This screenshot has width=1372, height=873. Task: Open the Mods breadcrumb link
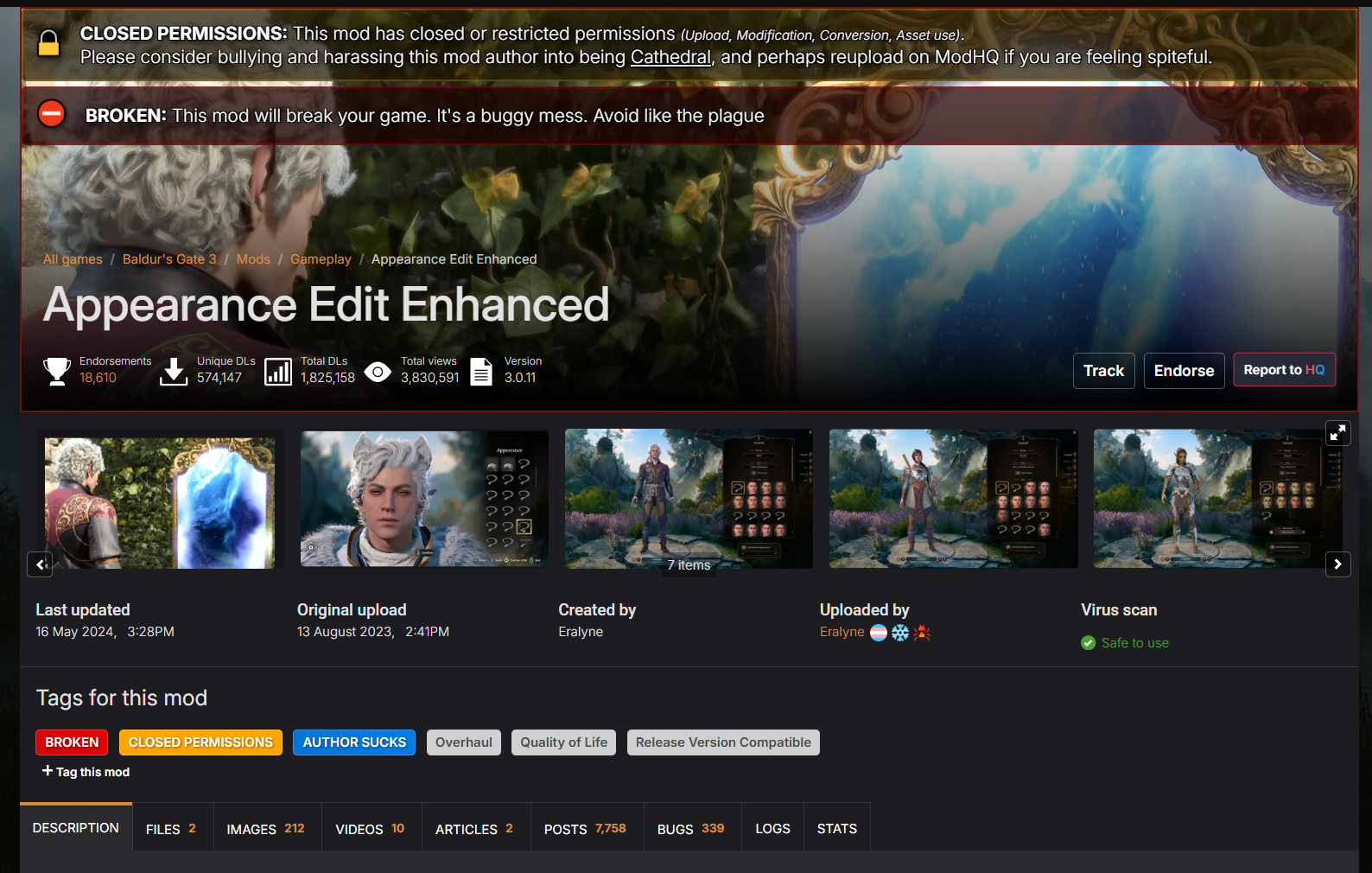click(x=253, y=259)
